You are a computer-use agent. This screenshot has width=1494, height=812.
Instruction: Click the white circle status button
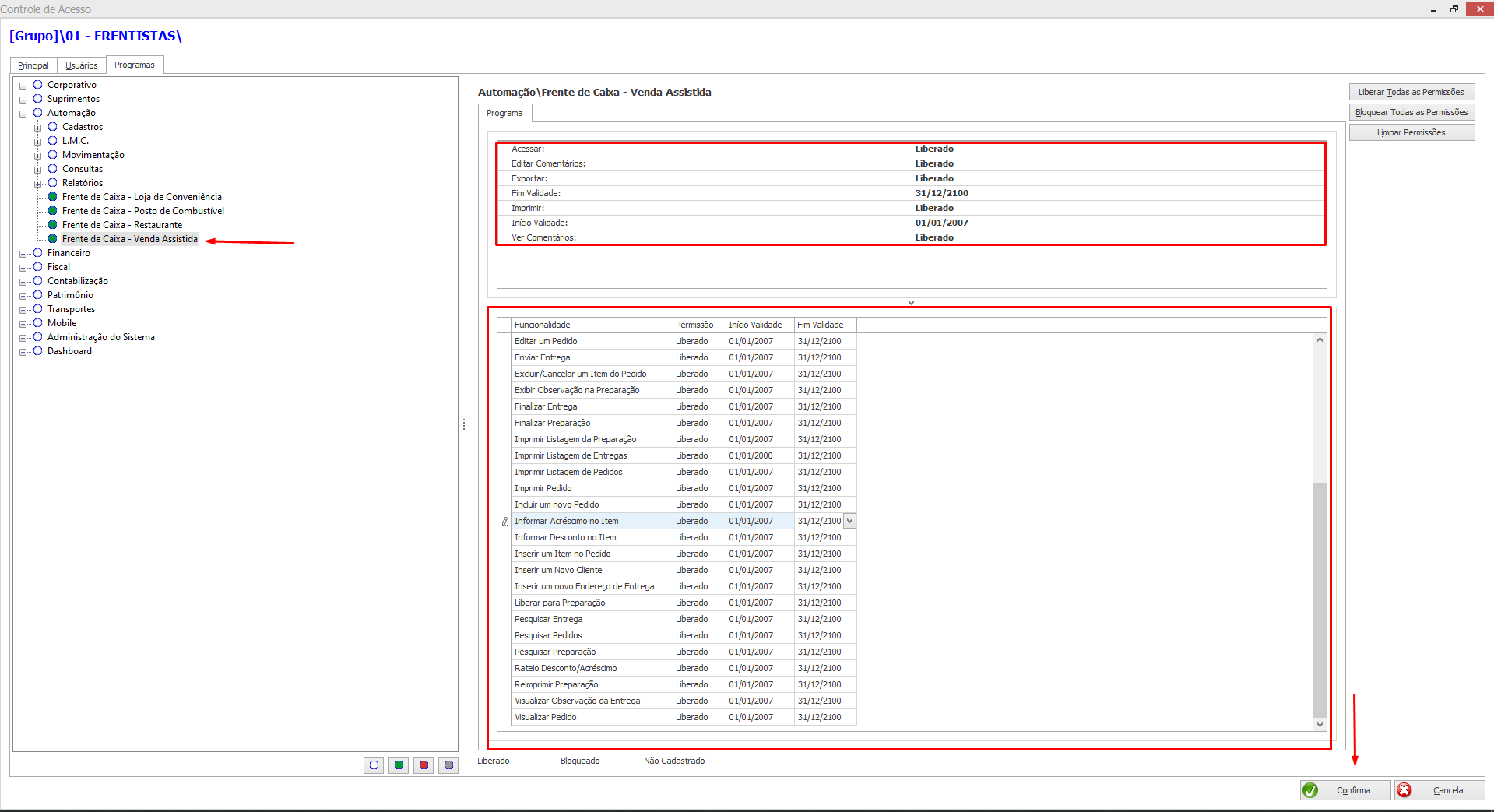point(374,765)
